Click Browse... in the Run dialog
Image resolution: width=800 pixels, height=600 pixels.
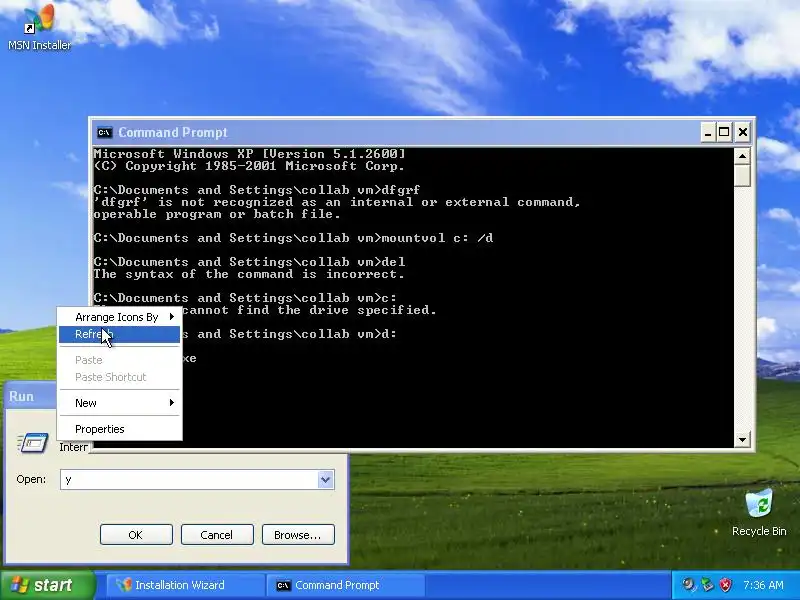coord(298,535)
